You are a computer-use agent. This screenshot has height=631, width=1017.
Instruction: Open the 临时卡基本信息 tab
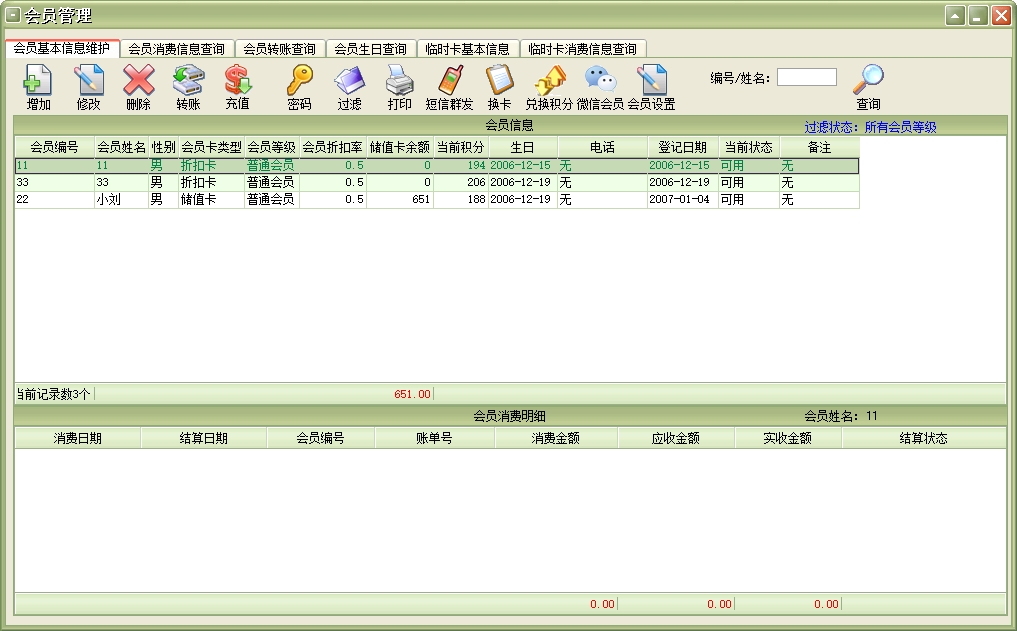pos(467,49)
